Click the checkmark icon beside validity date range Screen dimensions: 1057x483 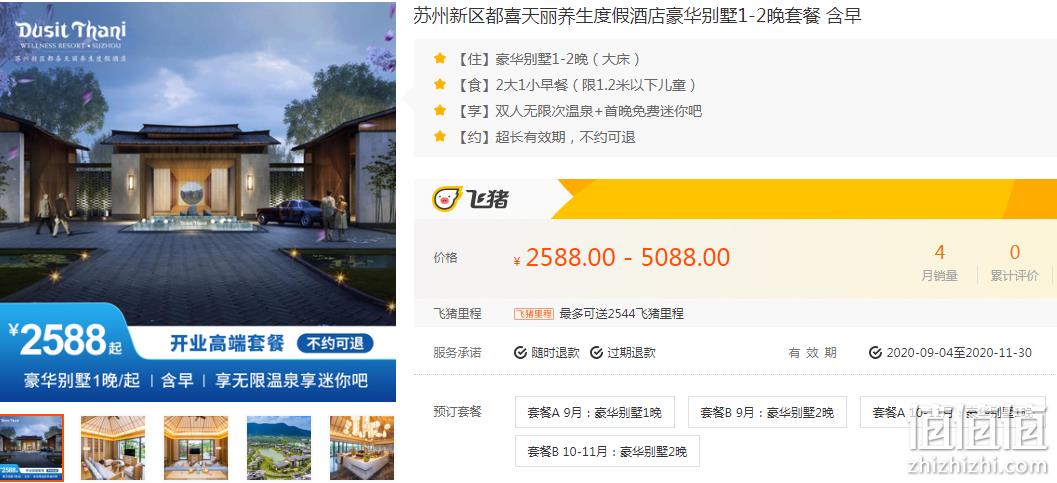tap(875, 353)
